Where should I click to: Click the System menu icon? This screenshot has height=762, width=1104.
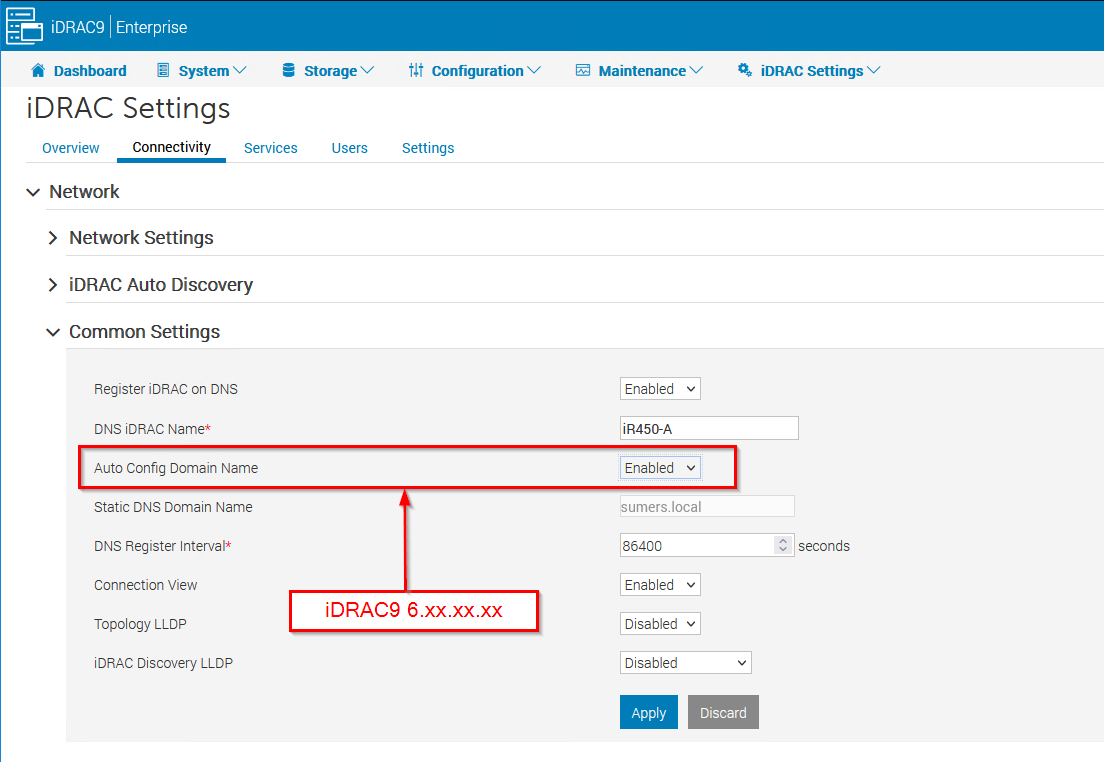(x=161, y=70)
